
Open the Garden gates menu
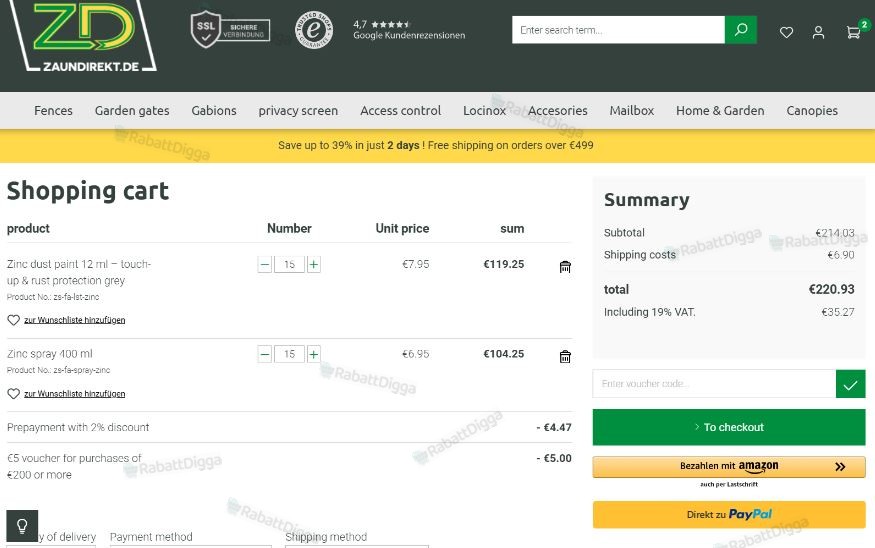point(132,110)
